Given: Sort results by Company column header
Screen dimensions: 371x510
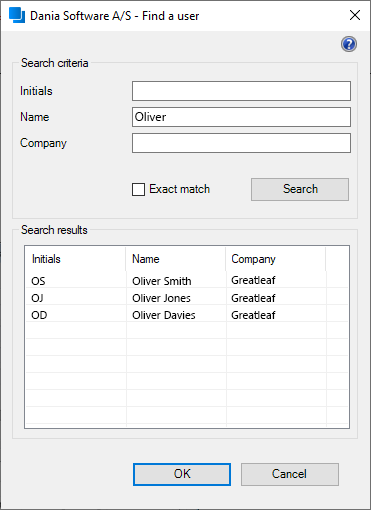Looking at the screenshot, I should (276, 259).
